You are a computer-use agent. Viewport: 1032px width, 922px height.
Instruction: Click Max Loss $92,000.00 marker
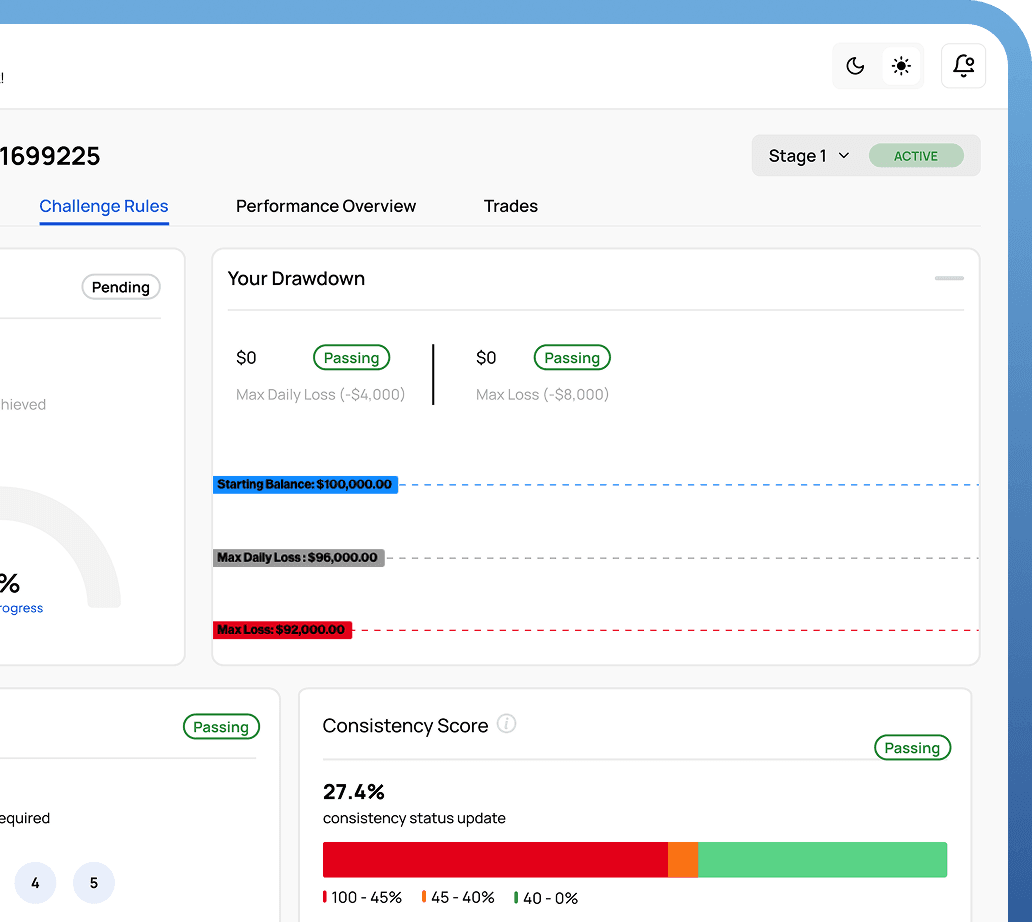coord(282,630)
